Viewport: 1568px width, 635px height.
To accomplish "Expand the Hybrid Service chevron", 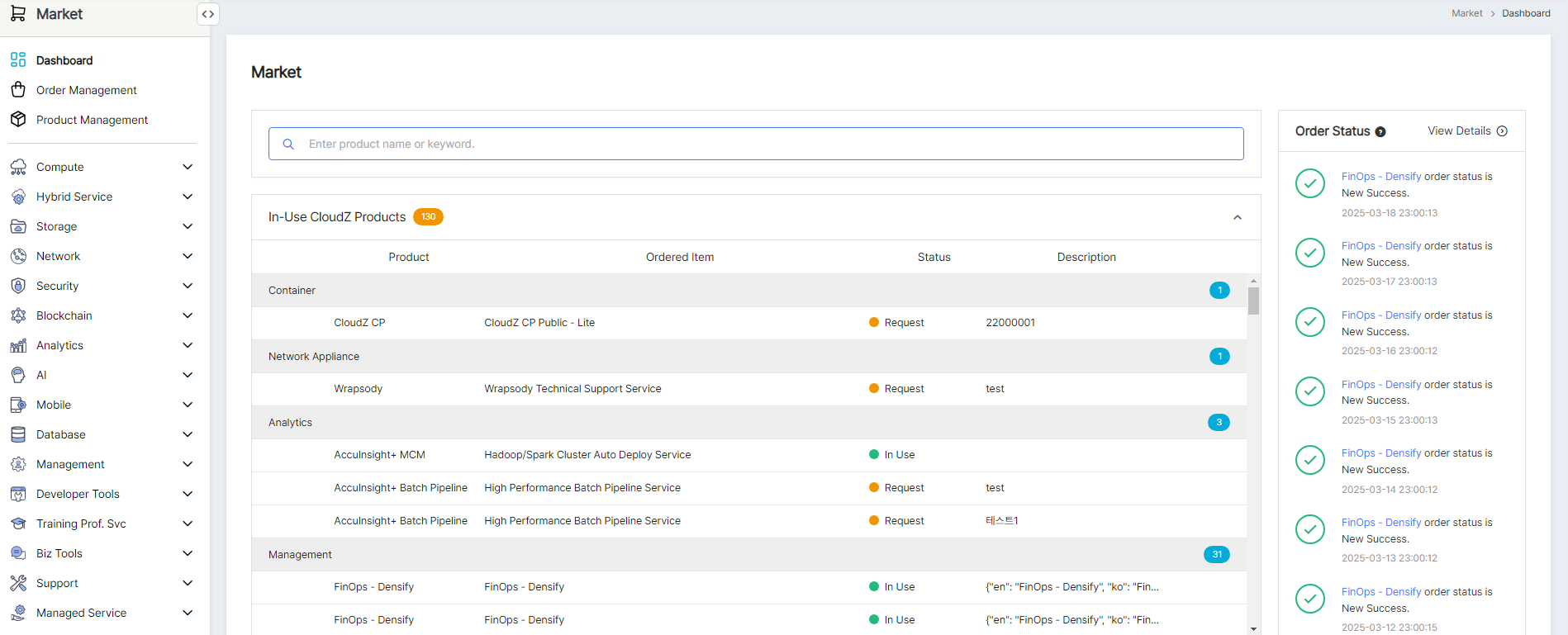I will 188,197.
